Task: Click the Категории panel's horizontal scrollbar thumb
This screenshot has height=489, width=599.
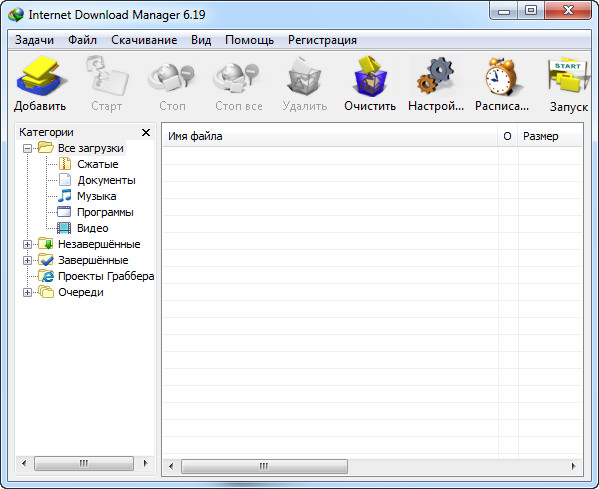Action: coord(84,463)
